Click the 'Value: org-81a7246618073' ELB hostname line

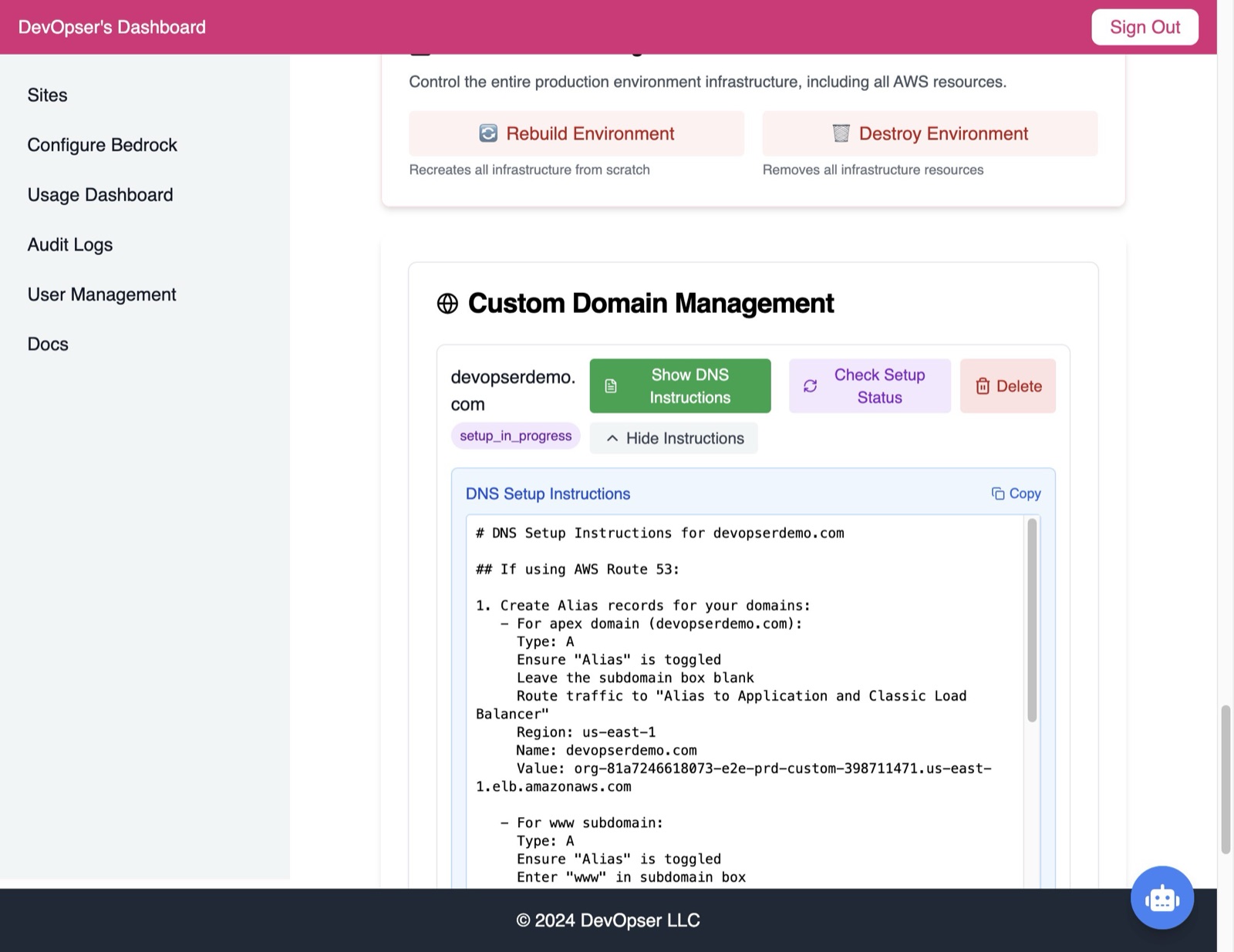(733, 777)
